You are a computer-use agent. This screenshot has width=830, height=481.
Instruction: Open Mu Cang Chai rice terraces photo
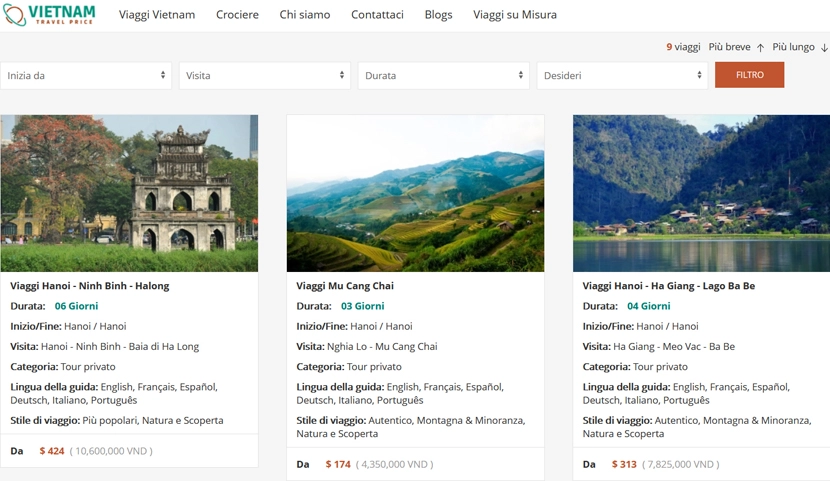[x=416, y=193]
